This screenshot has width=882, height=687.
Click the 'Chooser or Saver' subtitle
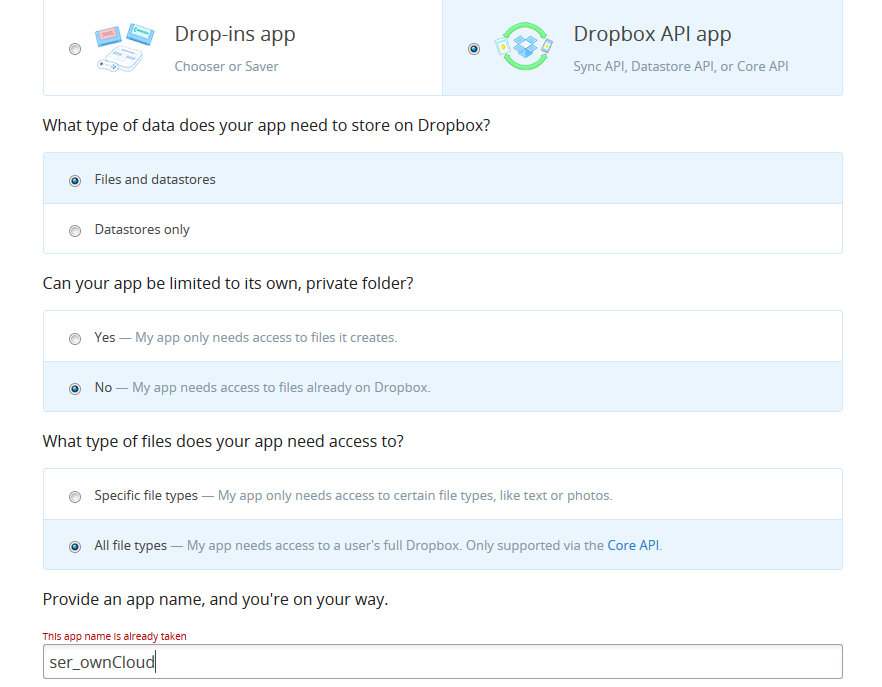226,66
